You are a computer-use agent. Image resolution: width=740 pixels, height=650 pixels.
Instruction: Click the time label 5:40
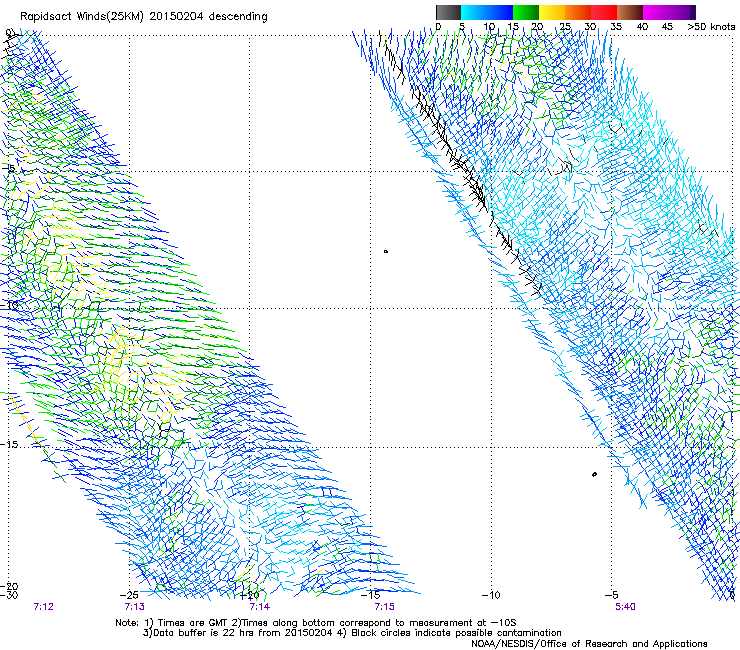click(625, 607)
